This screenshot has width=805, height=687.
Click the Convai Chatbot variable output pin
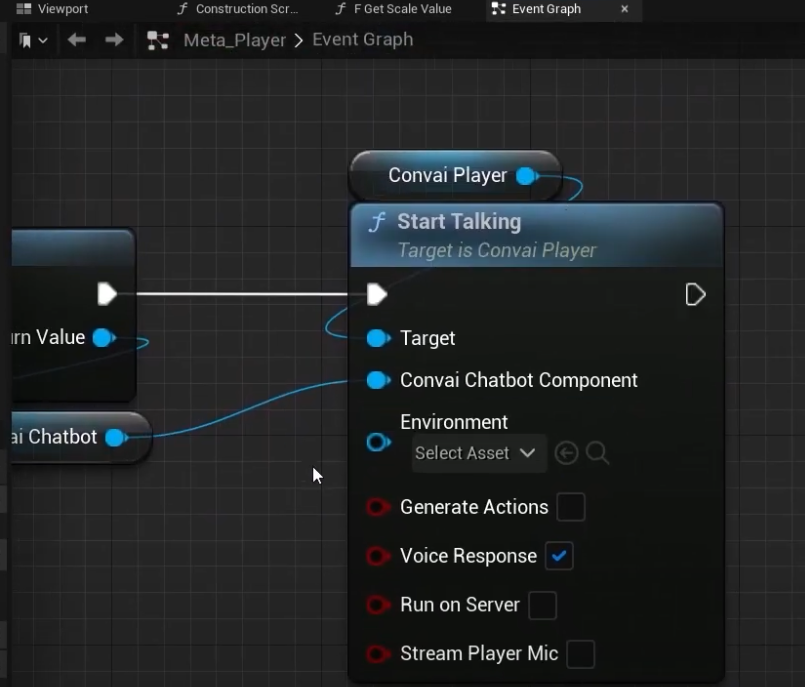(x=117, y=437)
